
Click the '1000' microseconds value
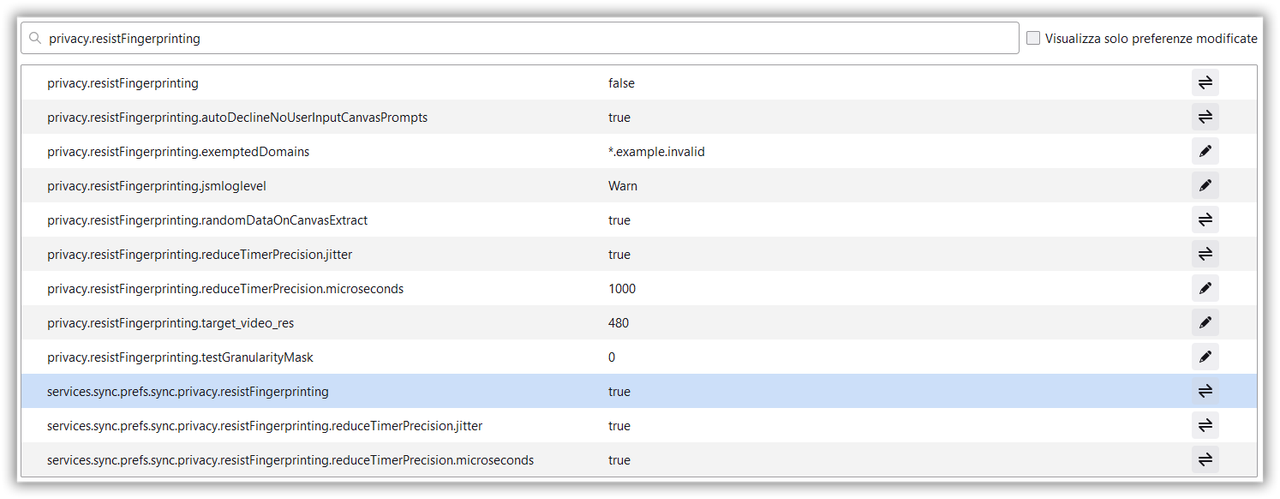622,289
